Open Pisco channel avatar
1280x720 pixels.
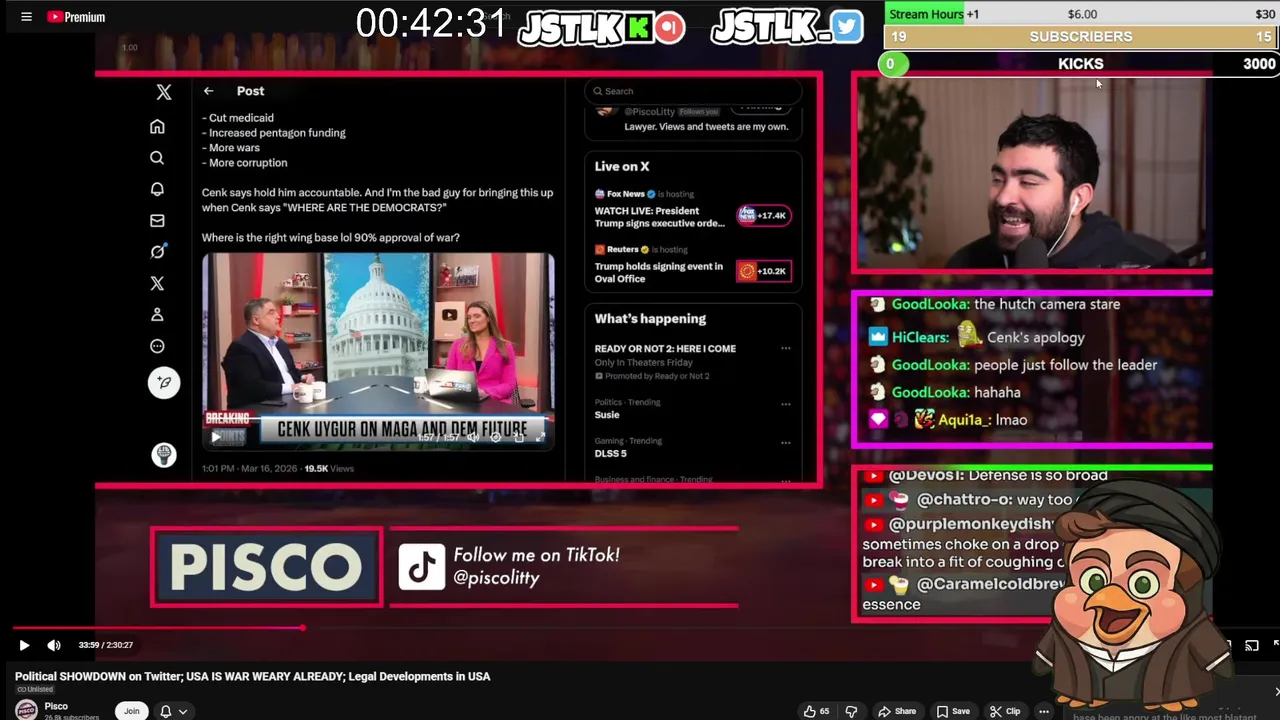[x=26, y=710]
